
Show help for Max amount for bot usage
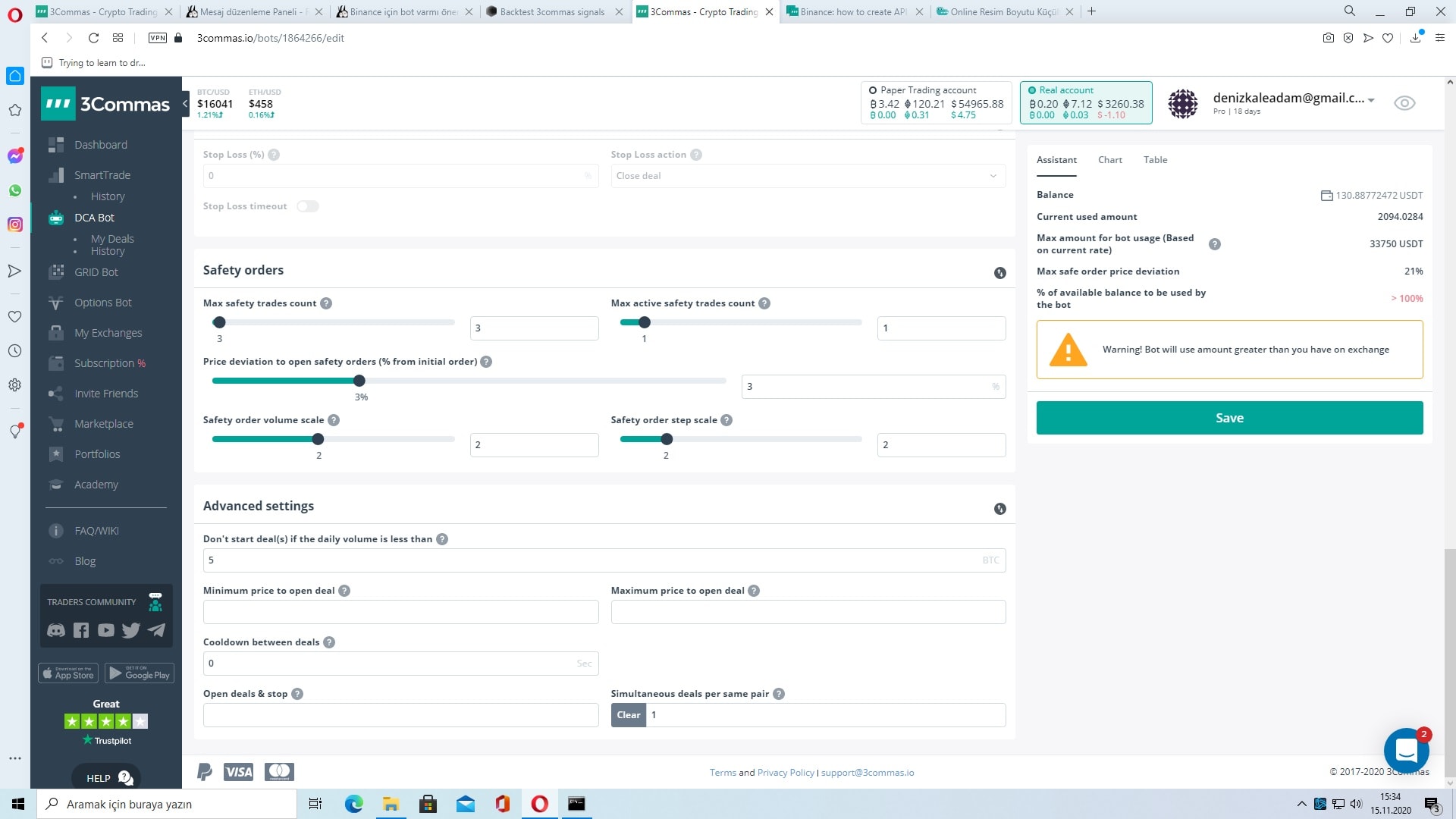click(1215, 244)
